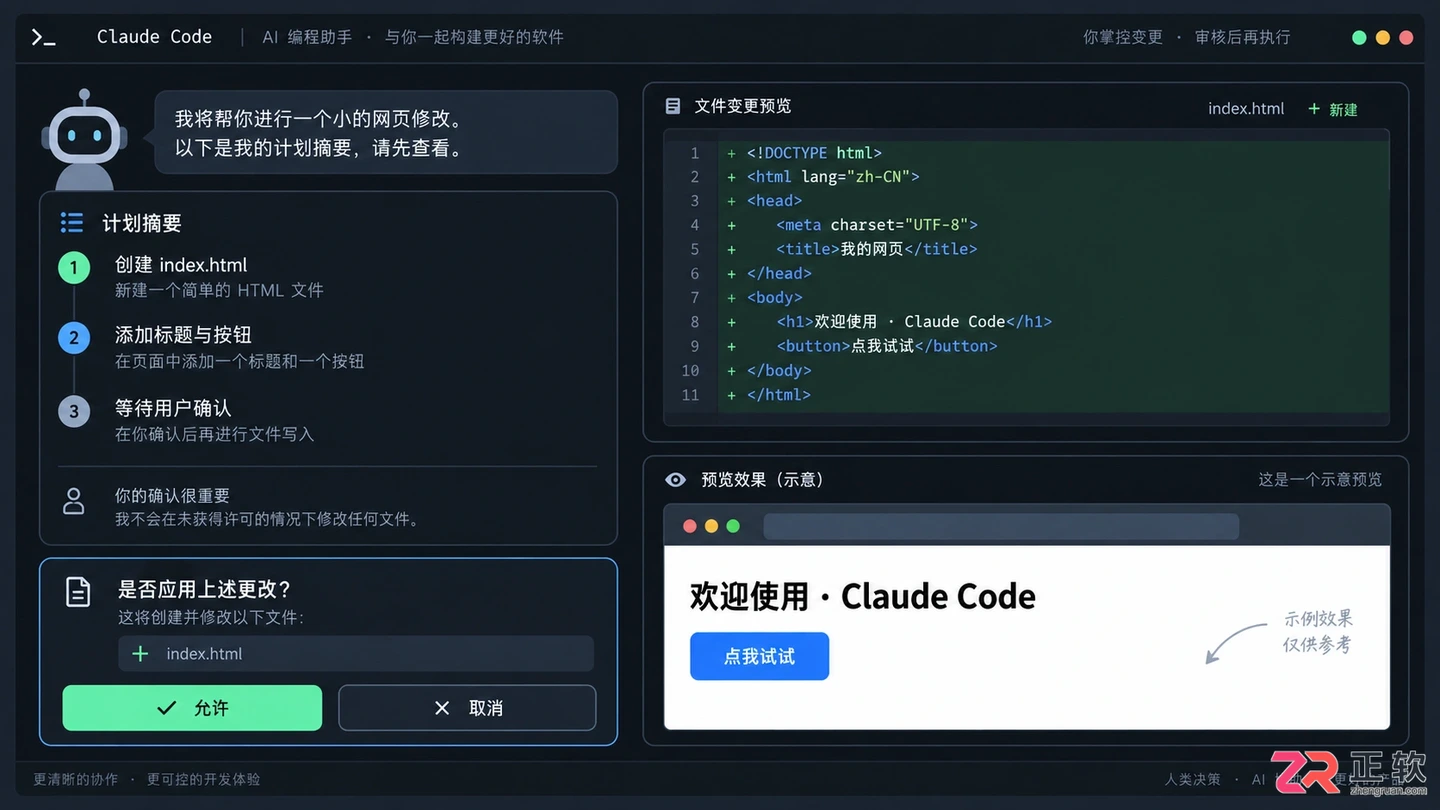Click the yellow dot in title bar
The width and height of the screenshot is (1440, 810).
(x=1383, y=38)
